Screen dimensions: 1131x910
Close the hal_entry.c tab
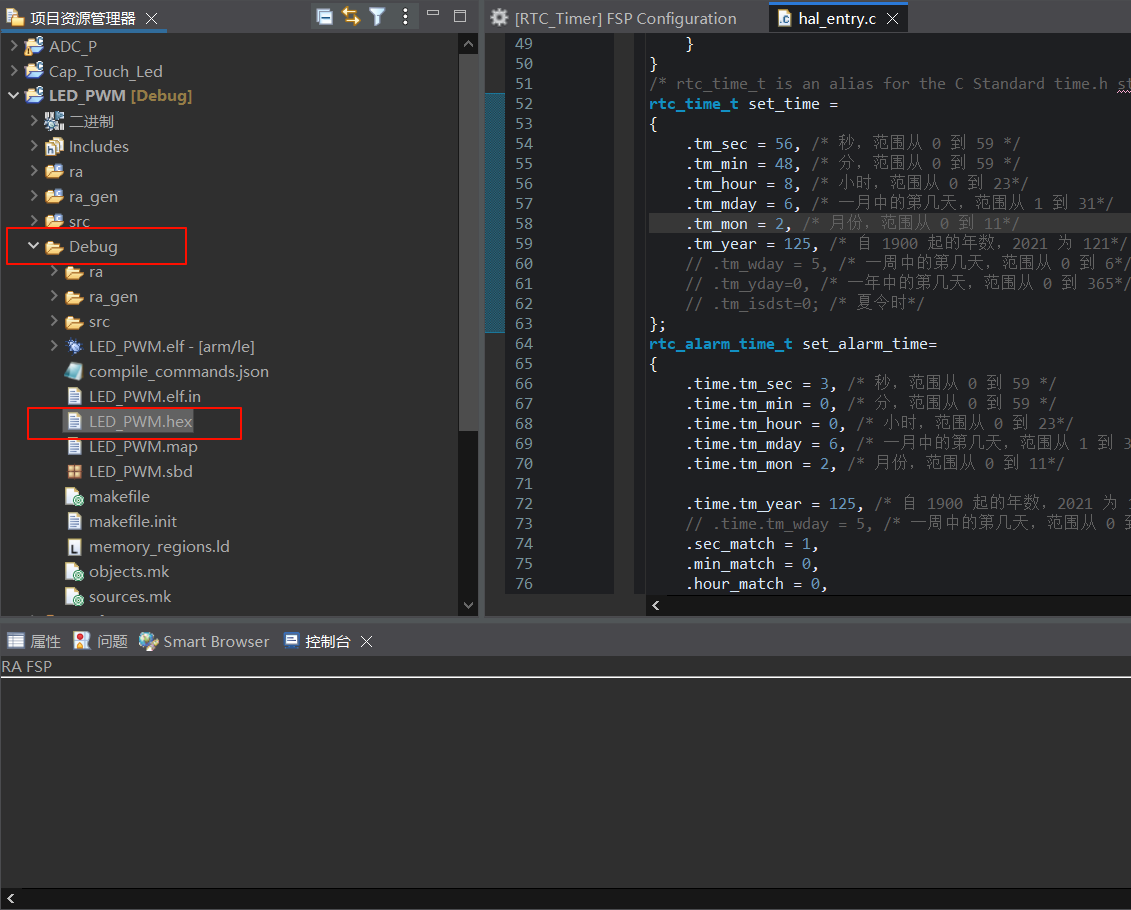tap(892, 18)
